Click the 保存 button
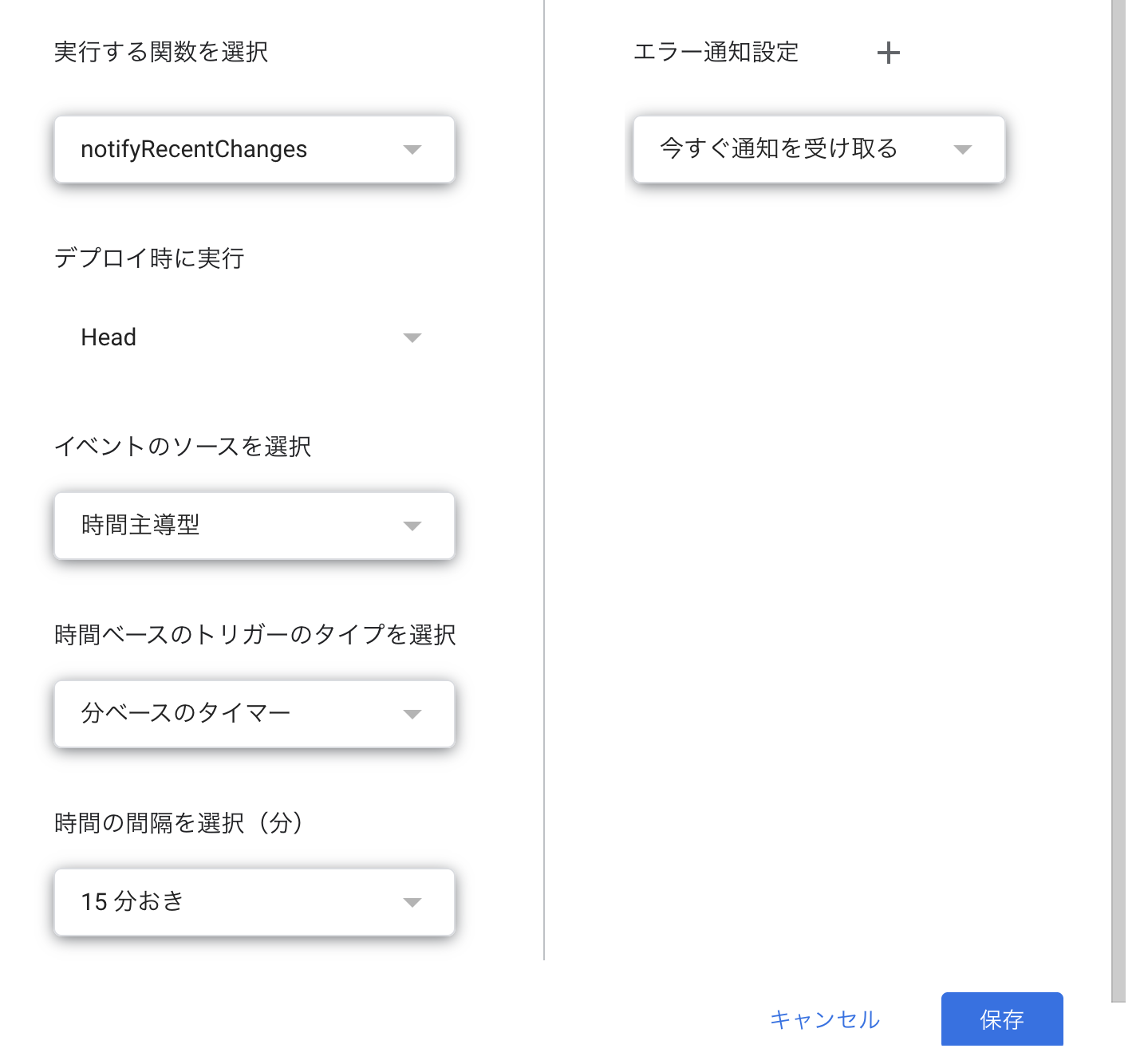This screenshot has height=1064, width=1144. (1002, 1019)
